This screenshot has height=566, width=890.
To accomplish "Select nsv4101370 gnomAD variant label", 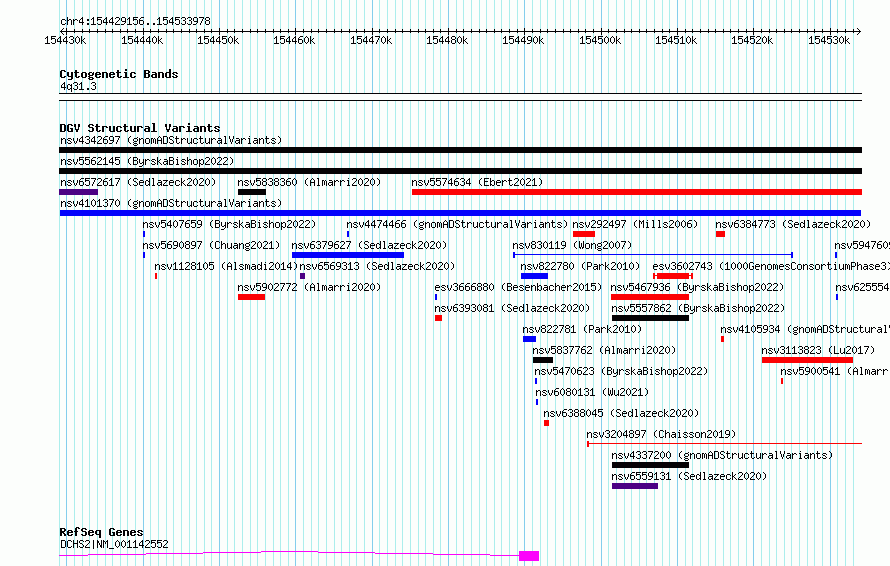I will 171,203.
